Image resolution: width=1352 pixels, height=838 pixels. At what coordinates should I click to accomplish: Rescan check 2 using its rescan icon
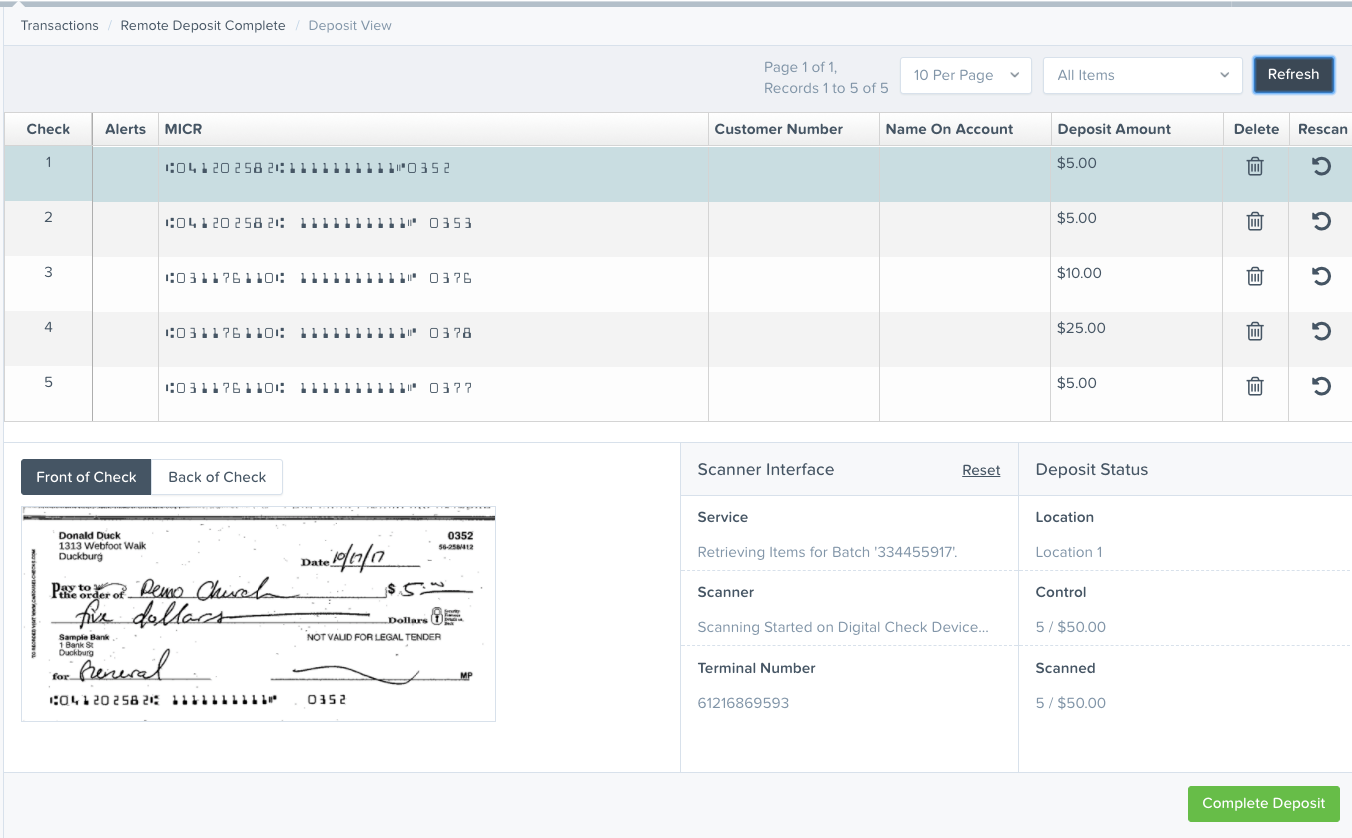click(1321, 221)
